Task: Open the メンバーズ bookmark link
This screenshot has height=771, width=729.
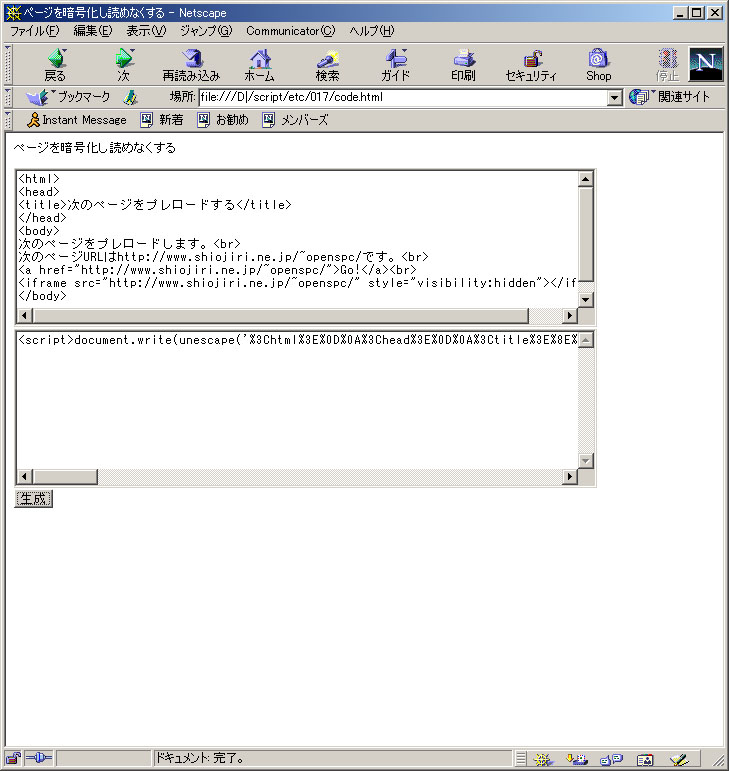Action: coord(295,119)
